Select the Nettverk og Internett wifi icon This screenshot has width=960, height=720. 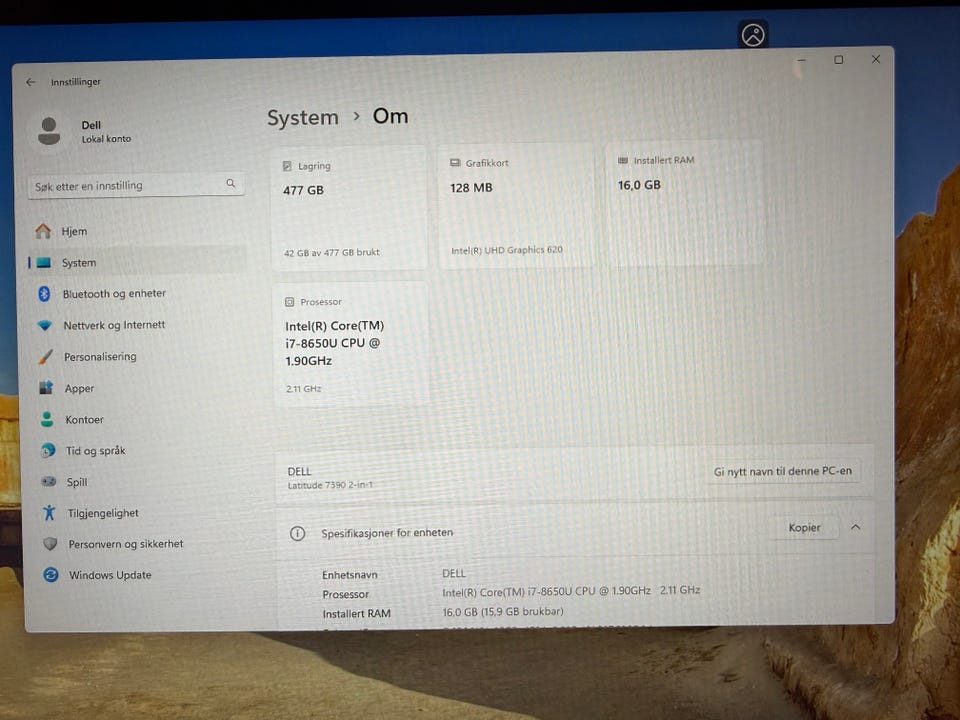click(45, 325)
